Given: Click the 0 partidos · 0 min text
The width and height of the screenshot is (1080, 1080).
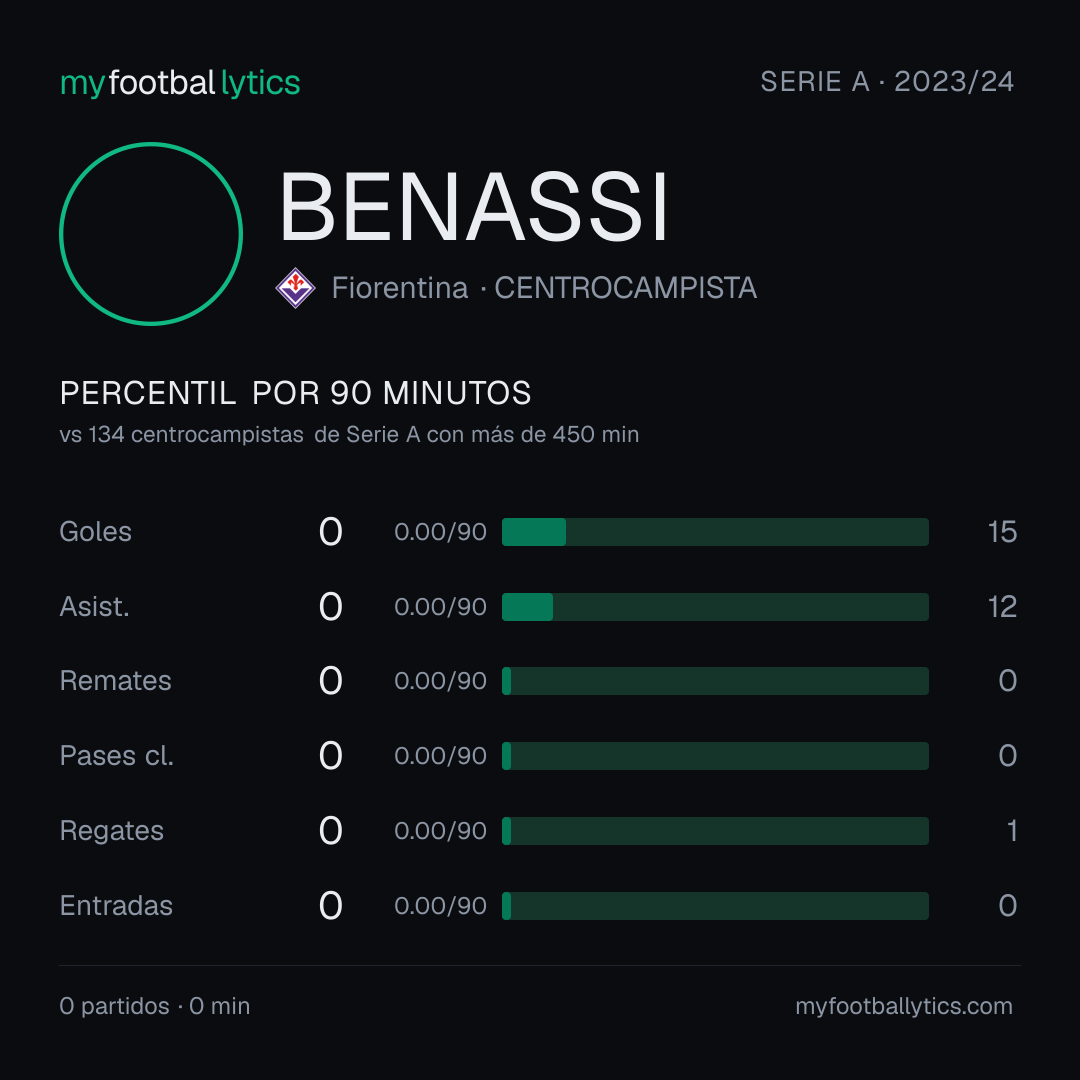Looking at the screenshot, I should tap(155, 1006).
